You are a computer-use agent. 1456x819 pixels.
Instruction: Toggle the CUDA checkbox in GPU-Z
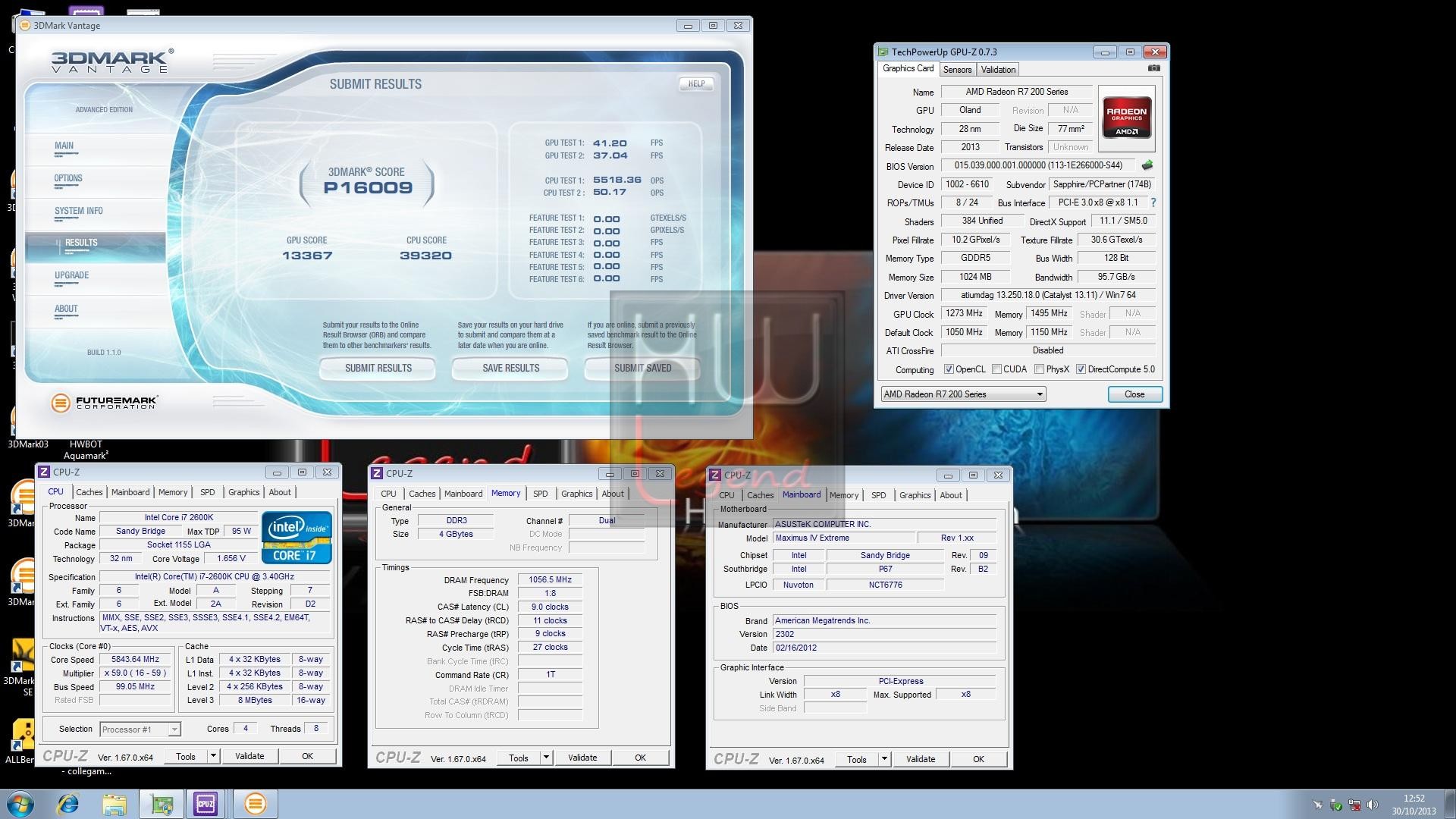click(x=996, y=369)
